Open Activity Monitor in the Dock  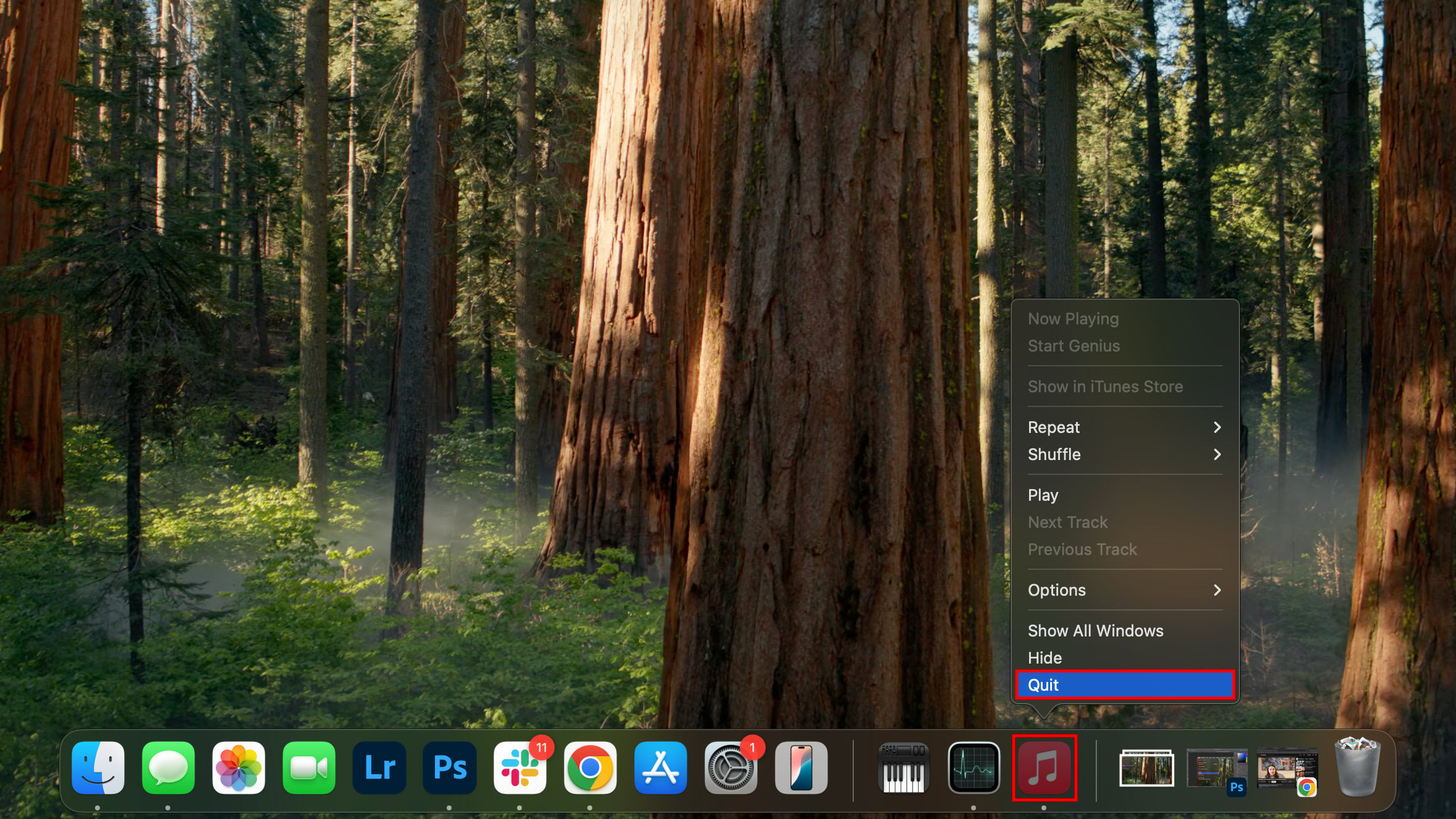(x=974, y=768)
